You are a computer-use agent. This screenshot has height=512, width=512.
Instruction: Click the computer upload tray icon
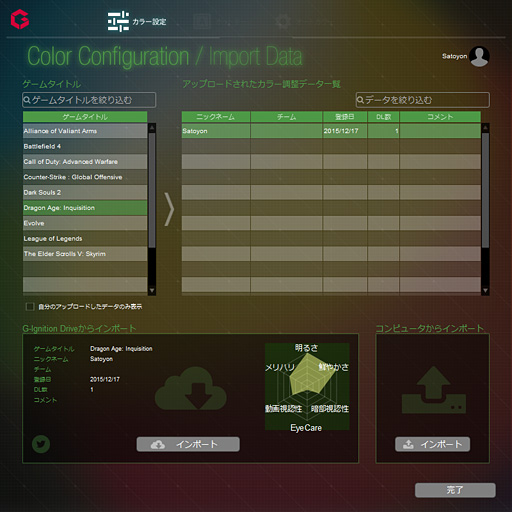[x=434, y=390]
